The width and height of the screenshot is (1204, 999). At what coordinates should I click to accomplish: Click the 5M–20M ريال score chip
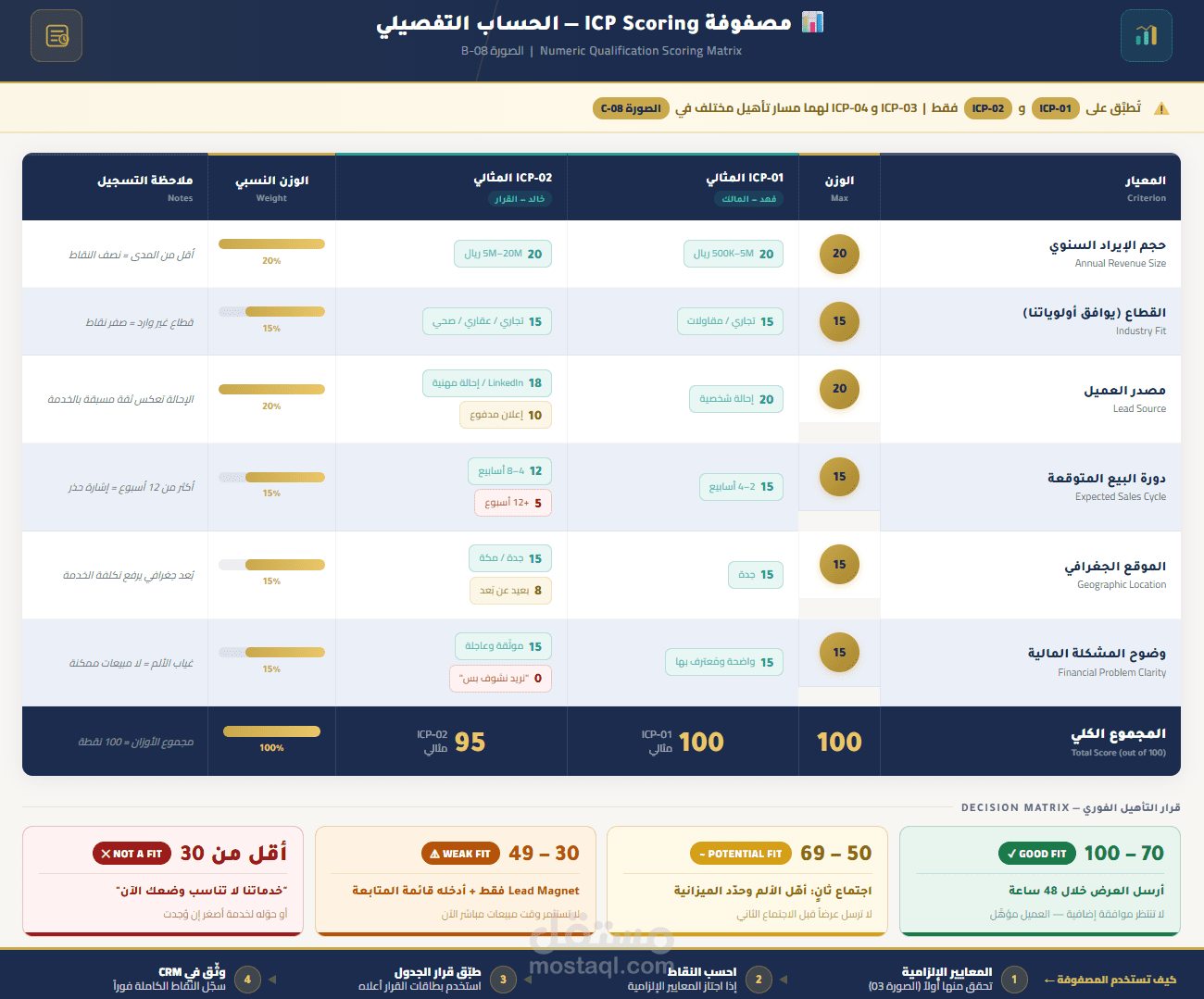point(503,254)
